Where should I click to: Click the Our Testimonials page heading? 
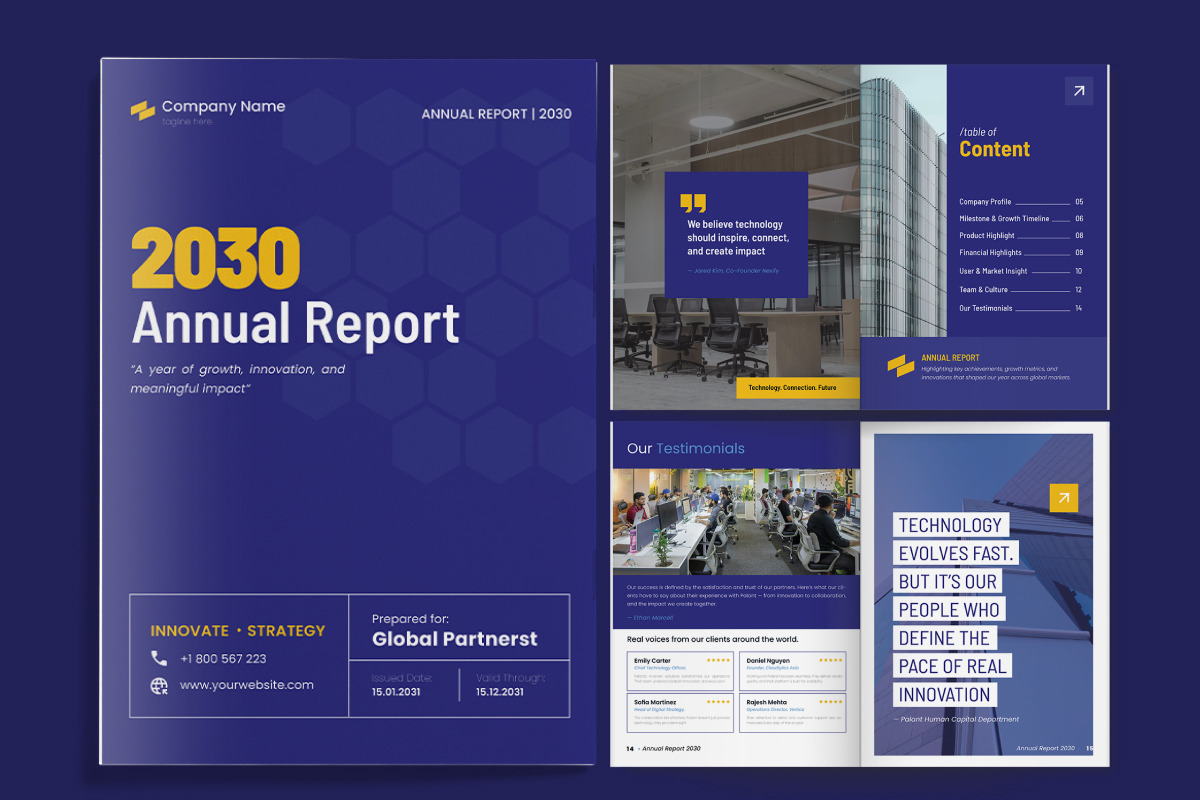click(686, 448)
